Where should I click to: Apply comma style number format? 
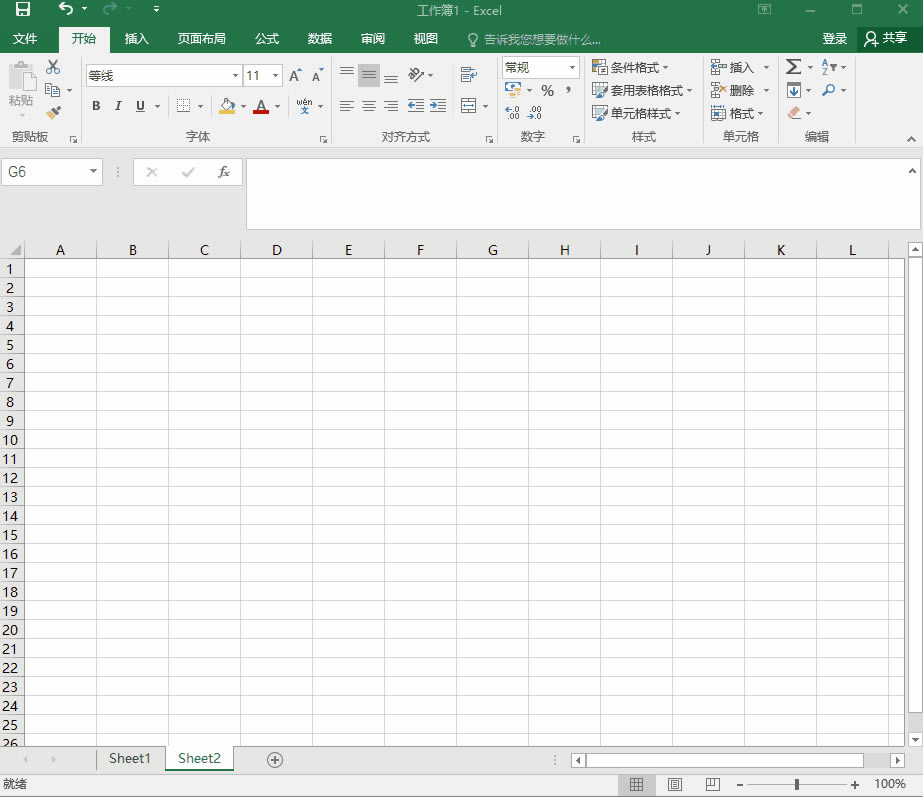568,90
